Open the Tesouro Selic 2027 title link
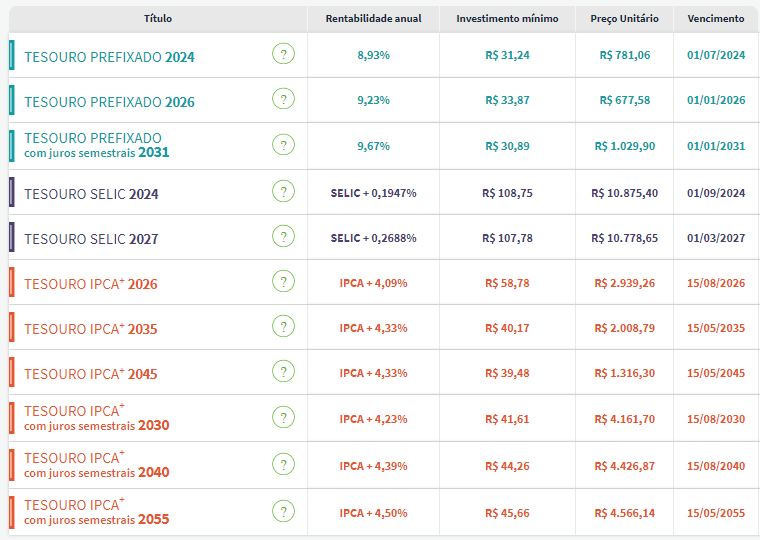The width and height of the screenshot is (760, 540). 91,239
